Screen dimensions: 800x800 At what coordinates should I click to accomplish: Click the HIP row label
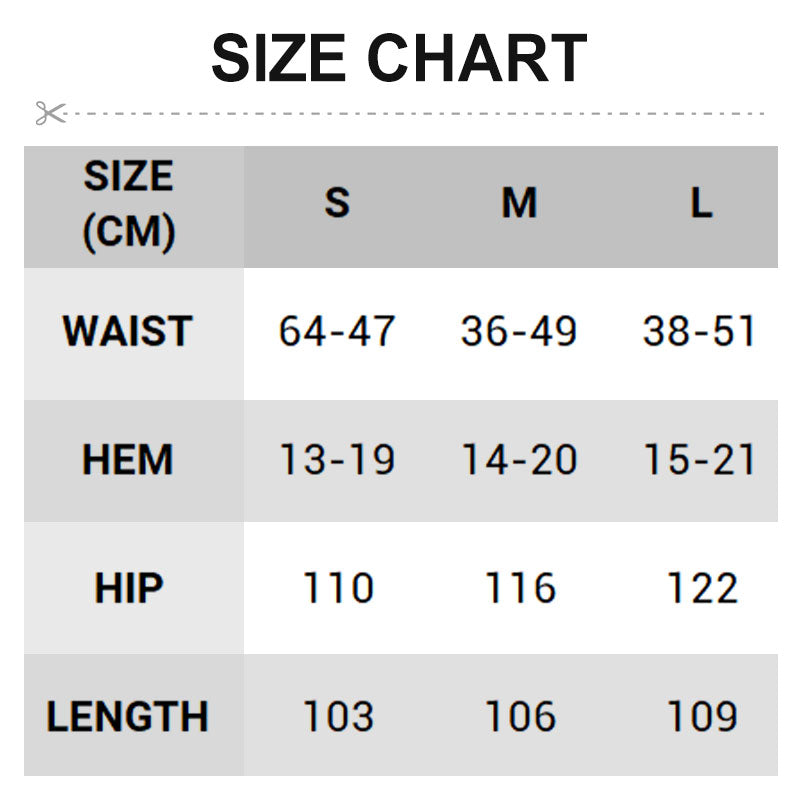pyautogui.click(x=128, y=588)
